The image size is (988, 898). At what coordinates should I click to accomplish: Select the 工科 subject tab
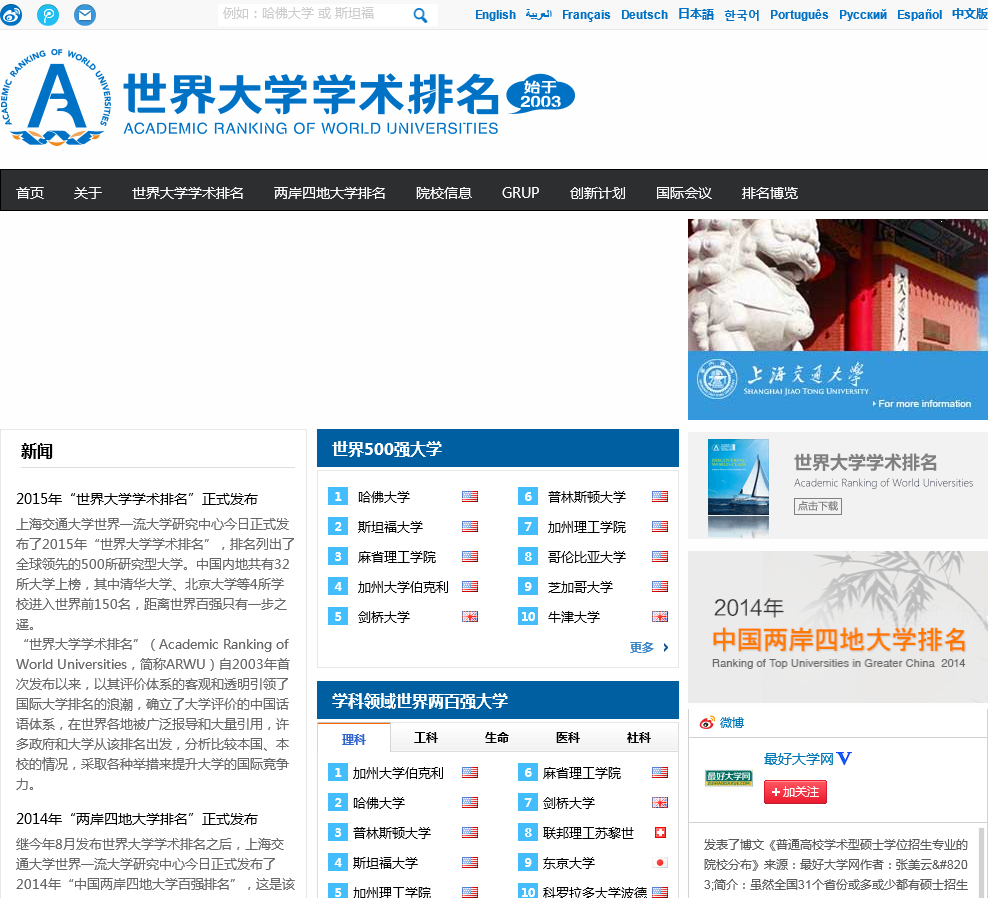(x=425, y=737)
